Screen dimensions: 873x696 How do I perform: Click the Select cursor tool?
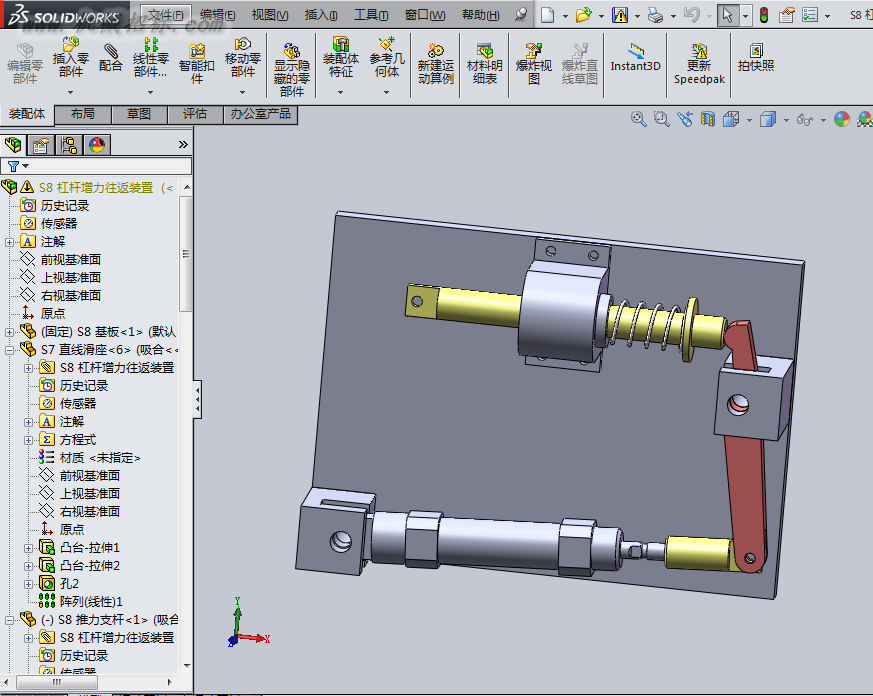(x=727, y=15)
